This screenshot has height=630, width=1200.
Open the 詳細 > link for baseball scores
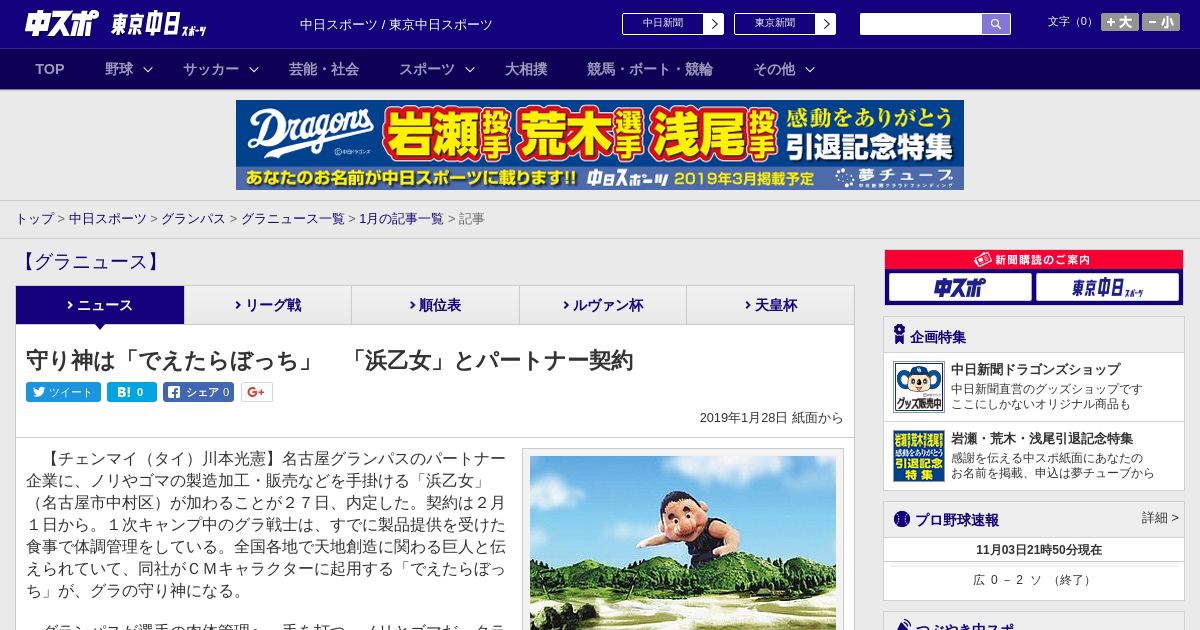click(x=1160, y=518)
